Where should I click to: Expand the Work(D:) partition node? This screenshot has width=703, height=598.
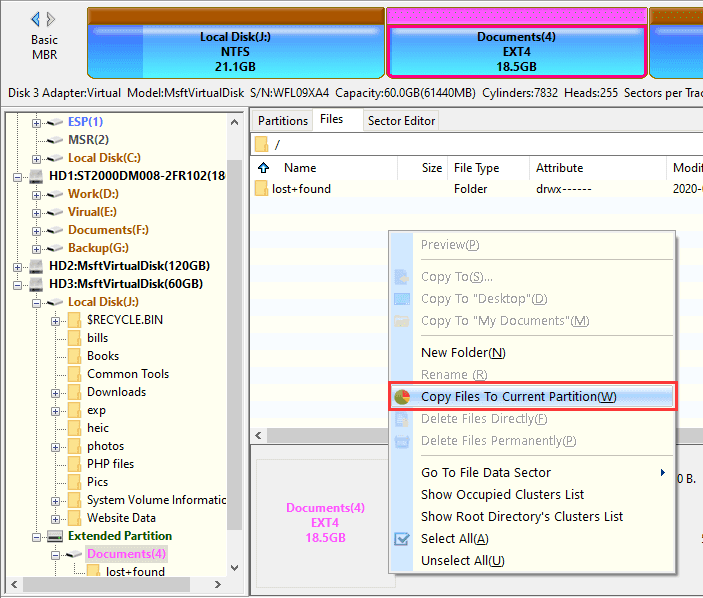37,194
